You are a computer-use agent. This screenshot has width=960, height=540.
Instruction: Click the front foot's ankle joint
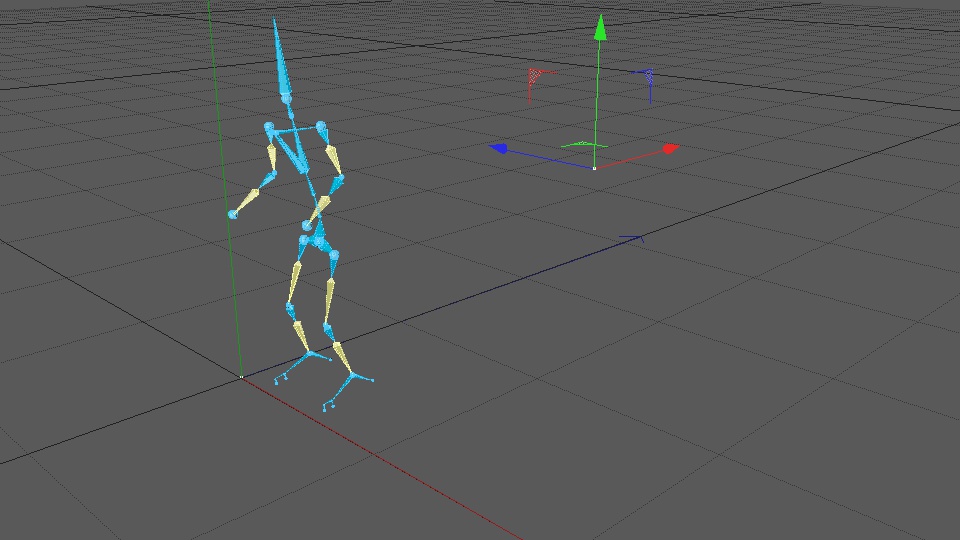(x=353, y=373)
